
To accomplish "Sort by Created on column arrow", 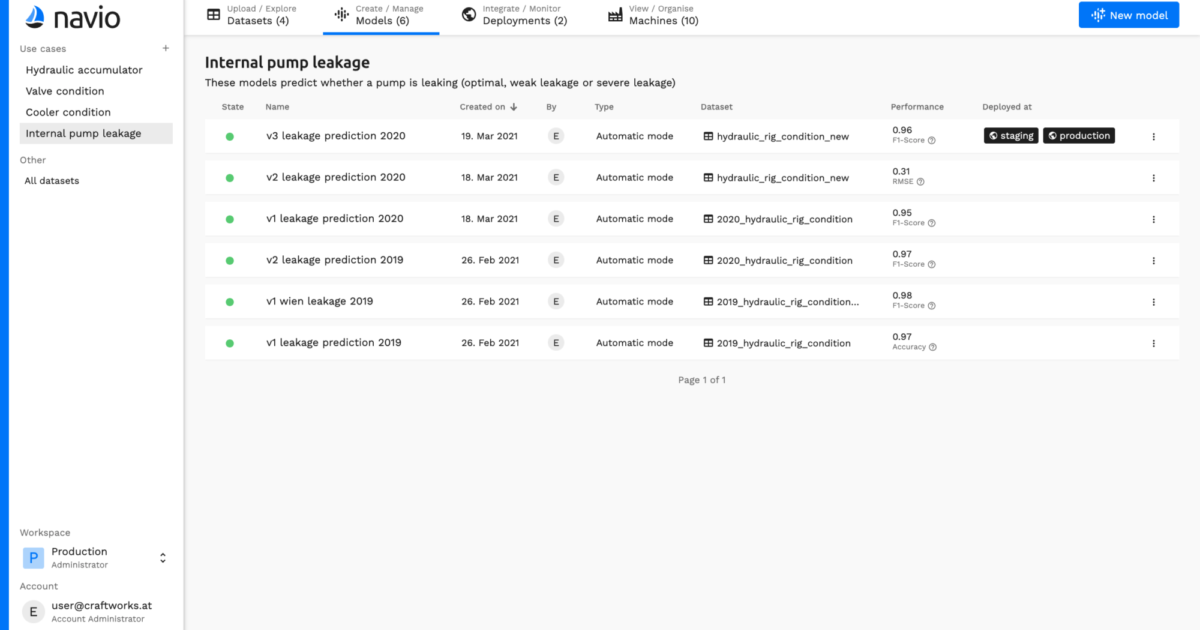I will coord(513,107).
